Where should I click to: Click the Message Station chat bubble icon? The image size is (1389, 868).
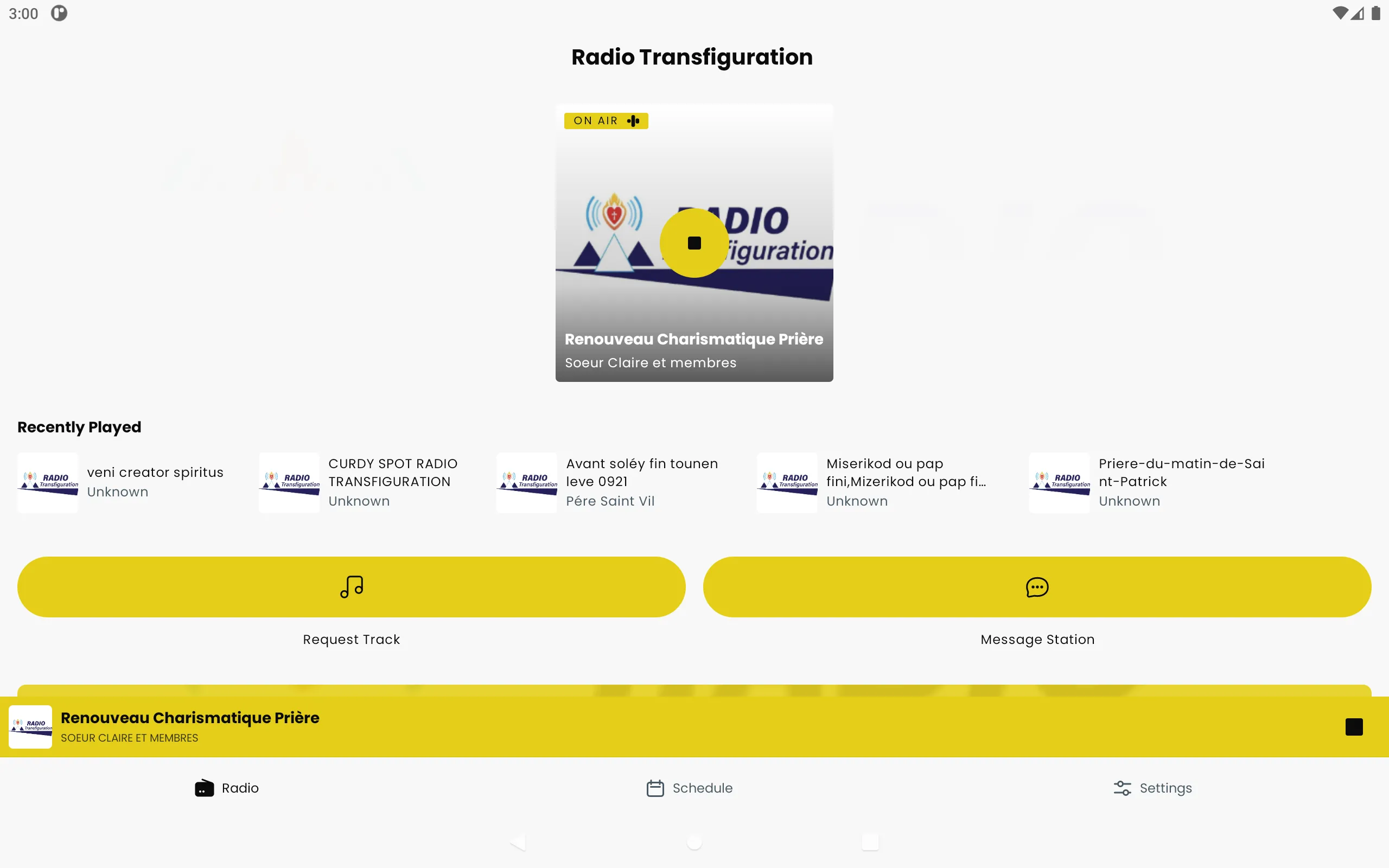tap(1037, 587)
